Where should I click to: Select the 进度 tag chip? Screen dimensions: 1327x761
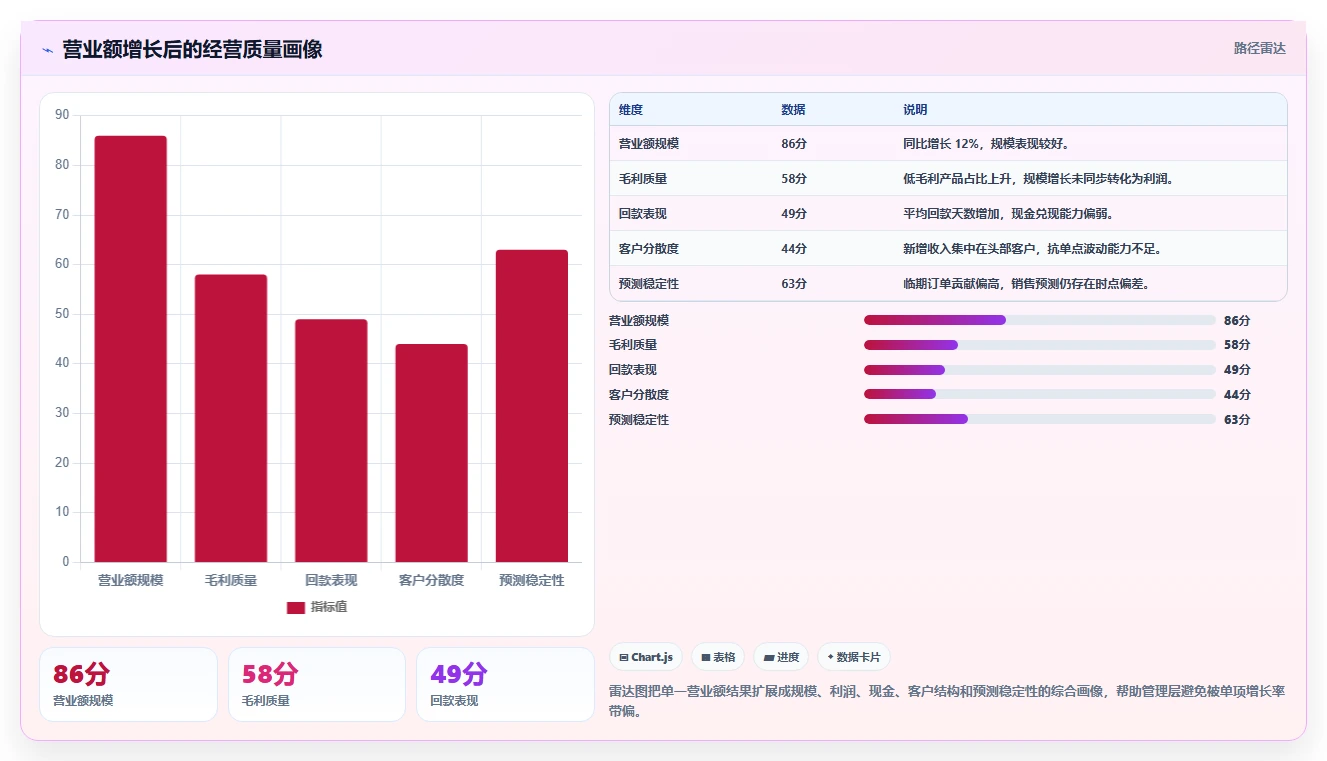781,657
